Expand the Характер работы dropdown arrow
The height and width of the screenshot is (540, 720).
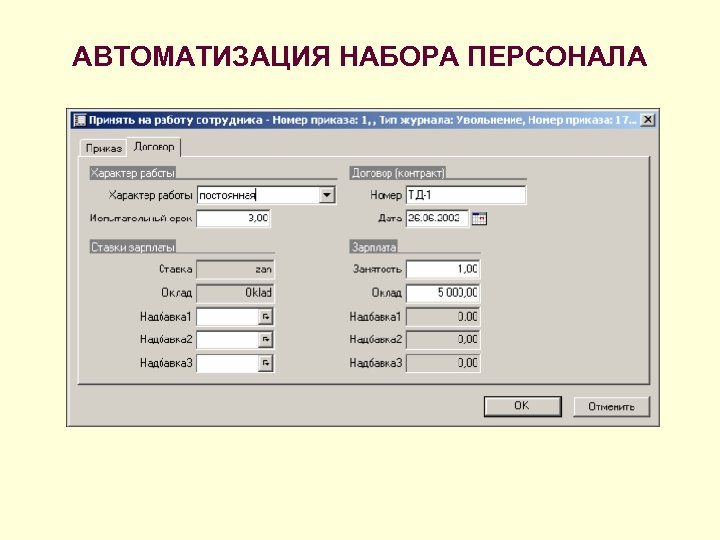(x=326, y=195)
